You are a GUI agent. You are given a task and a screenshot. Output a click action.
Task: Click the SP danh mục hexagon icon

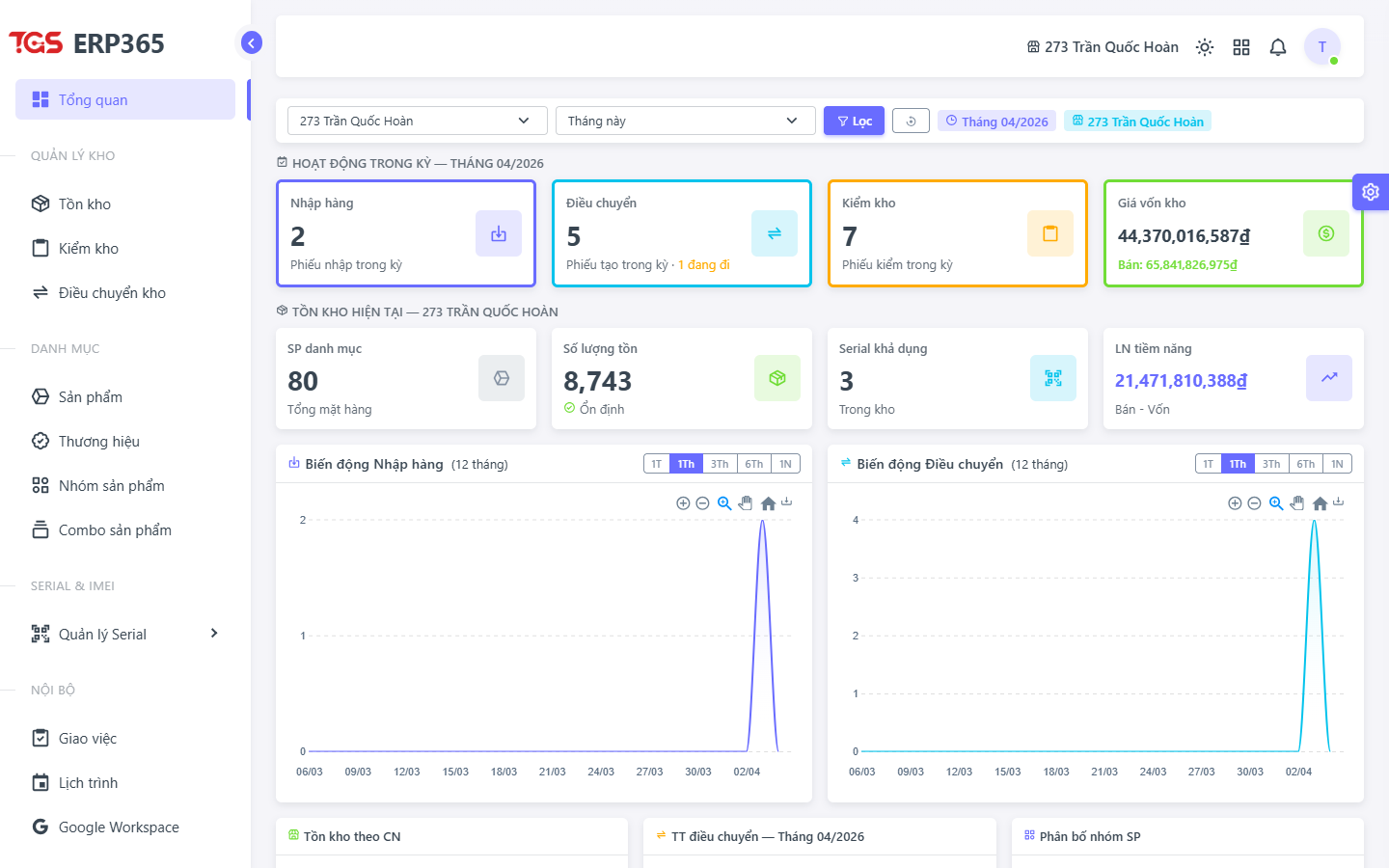[502, 378]
